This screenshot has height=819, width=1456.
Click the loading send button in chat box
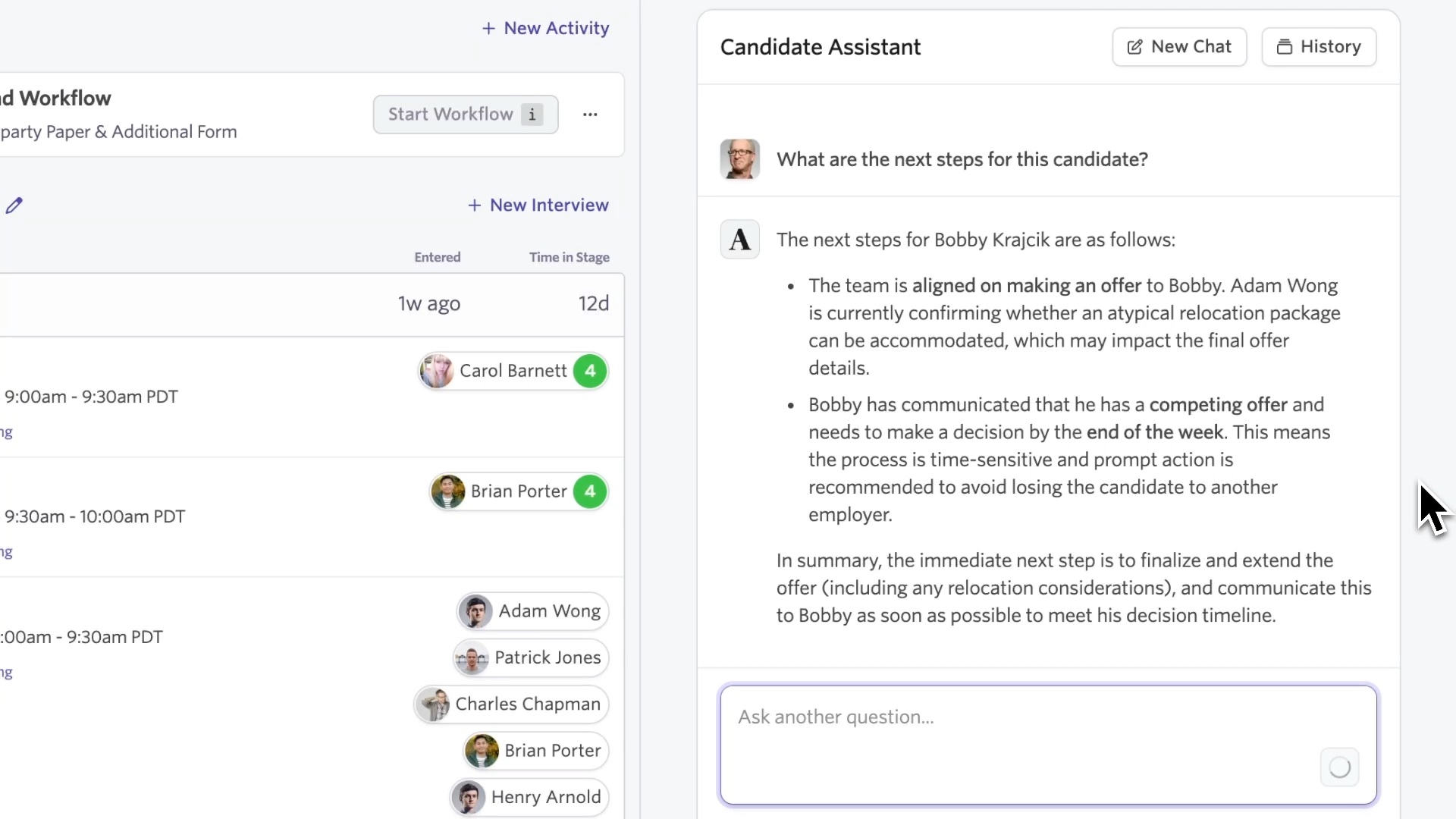coord(1339,767)
